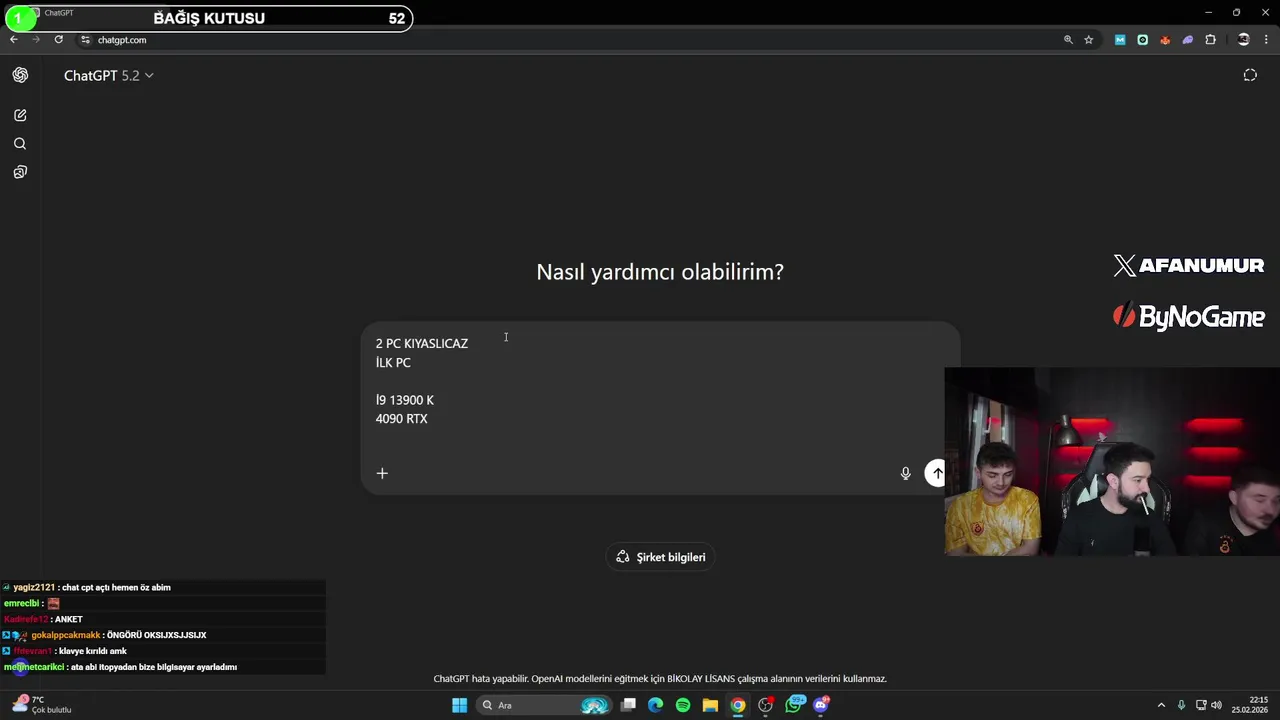Click the 'Nasıl yardımcı olabilirim?' heading

(660, 272)
